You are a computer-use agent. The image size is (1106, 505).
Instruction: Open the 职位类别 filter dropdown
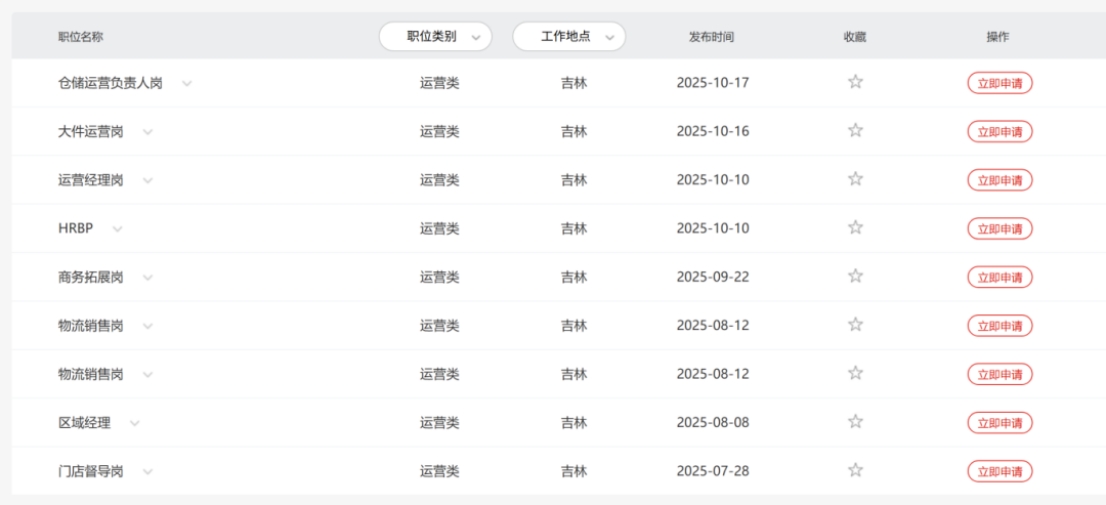[x=435, y=37]
